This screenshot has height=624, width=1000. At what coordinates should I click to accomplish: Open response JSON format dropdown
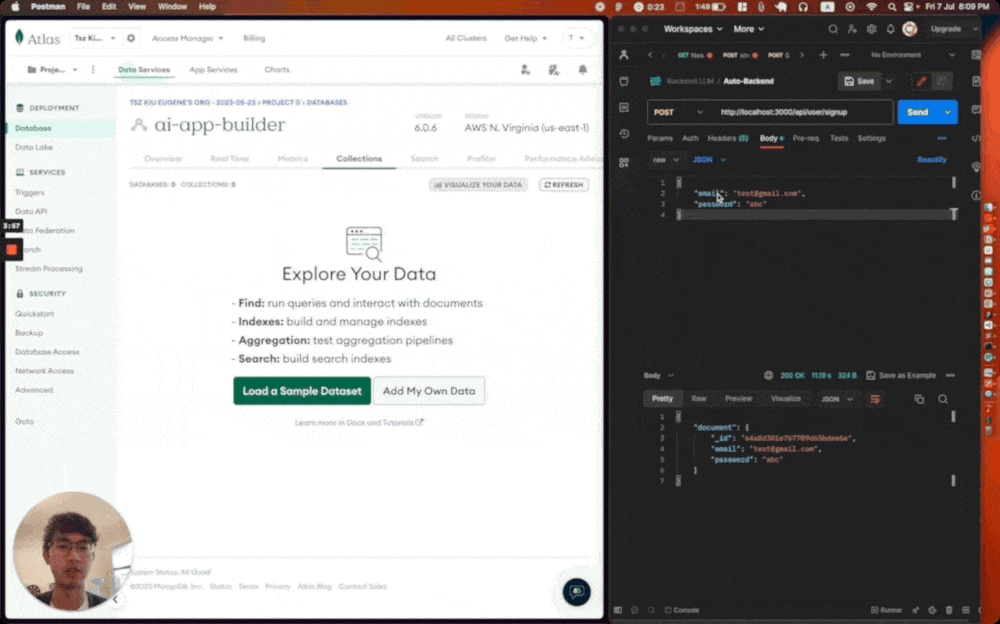pos(836,399)
